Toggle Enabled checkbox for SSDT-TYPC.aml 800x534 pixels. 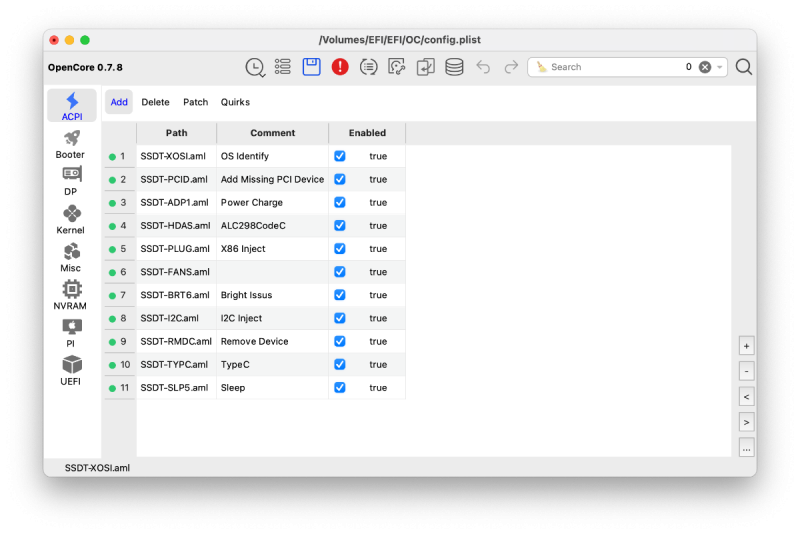click(340, 364)
